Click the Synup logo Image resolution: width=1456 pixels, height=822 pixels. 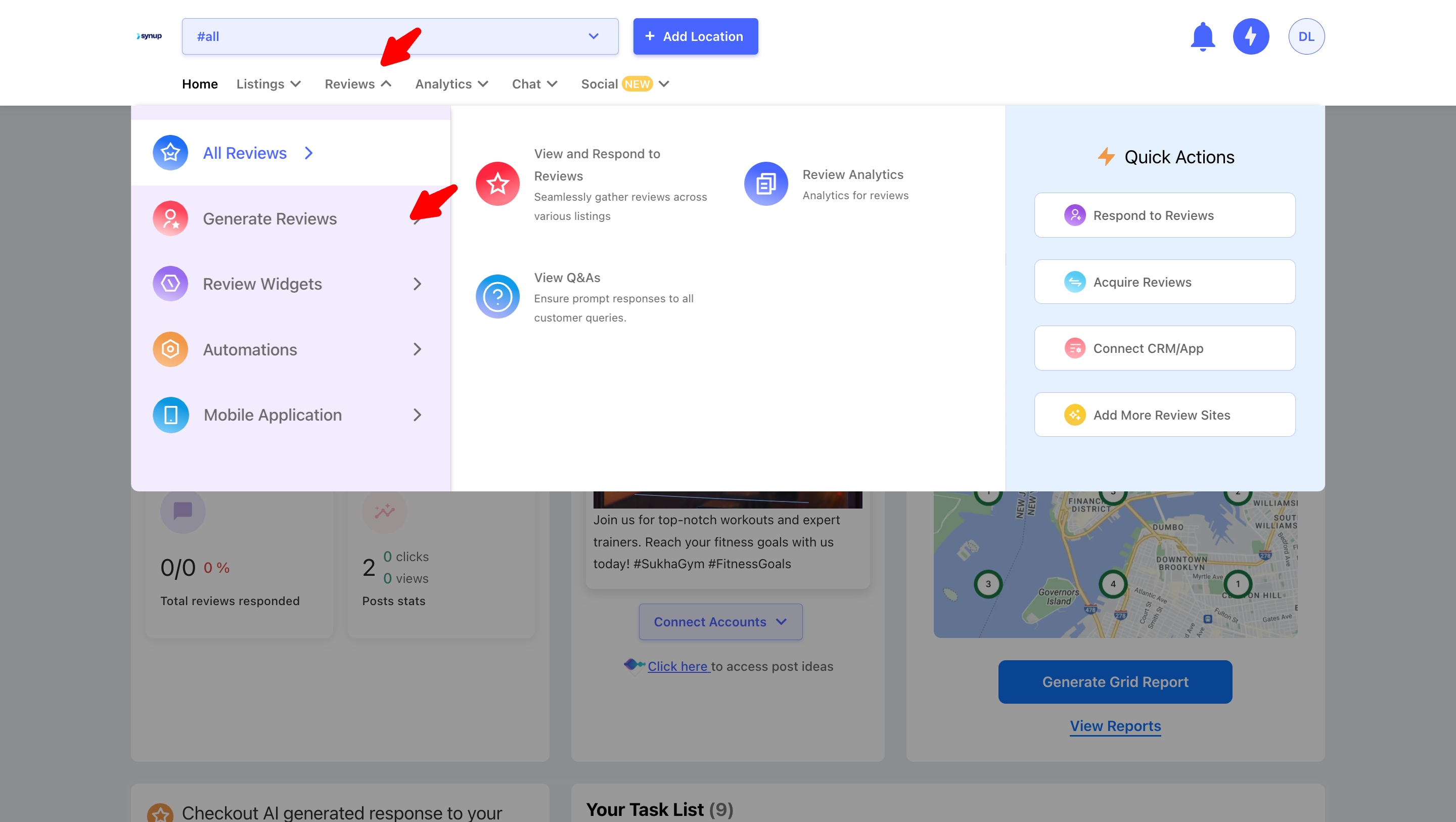pyautogui.click(x=149, y=36)
